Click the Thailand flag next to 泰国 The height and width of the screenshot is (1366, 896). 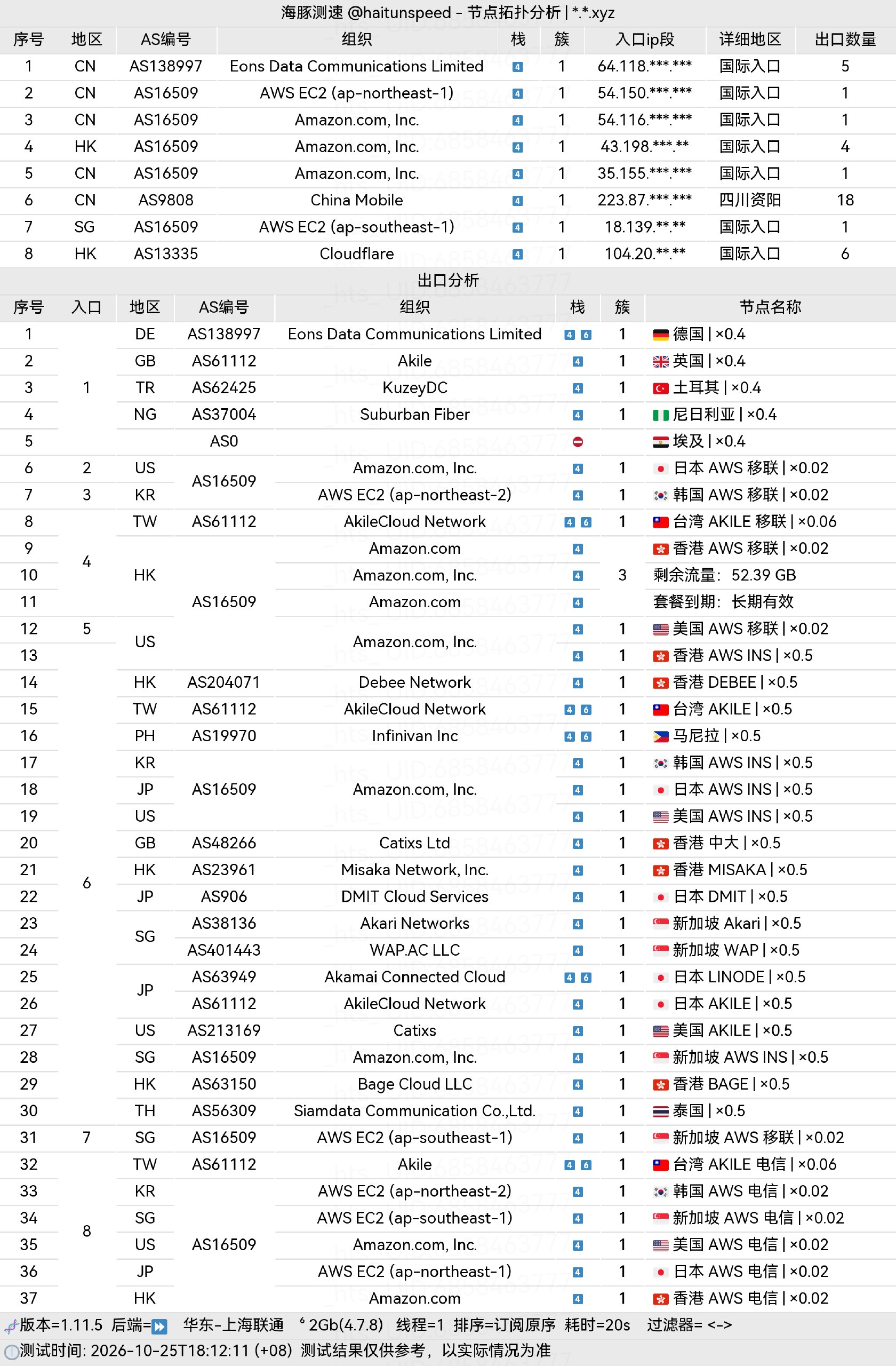click(660, 1111)
